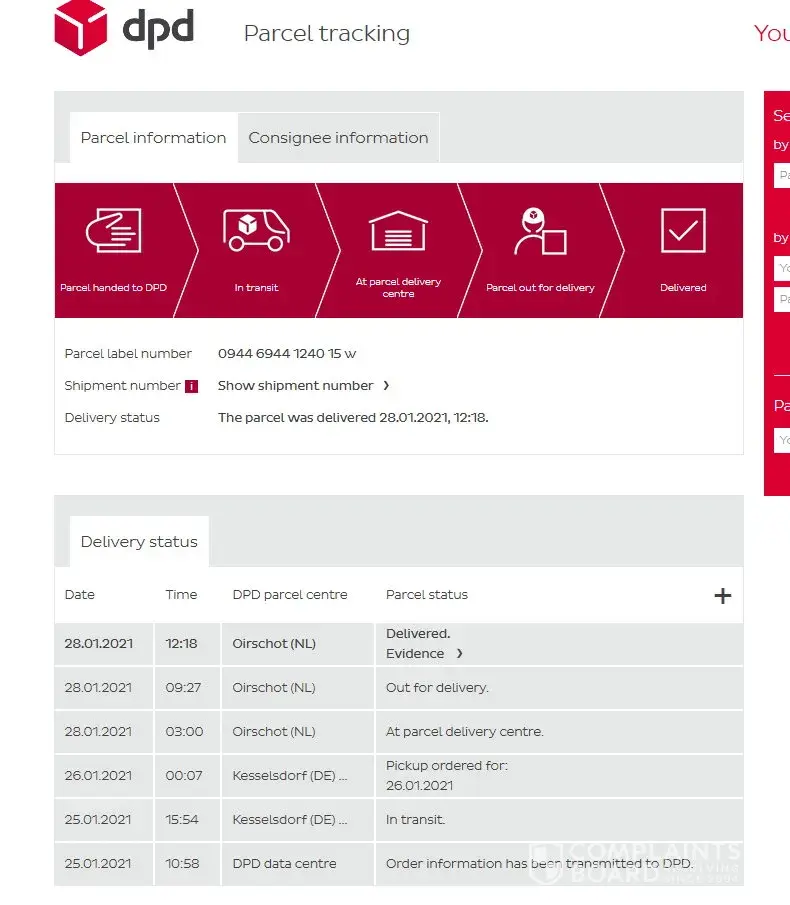Click the parcel was delivered status text
The height and width of the screenshot is (905, 790).
click(353, 417)
